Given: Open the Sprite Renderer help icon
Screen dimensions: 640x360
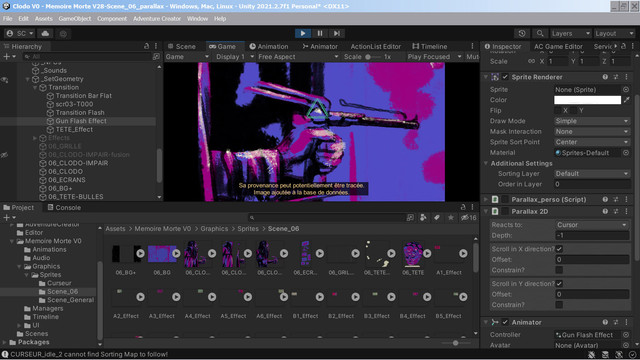Looking at the screenshot, I should click(605, 77).
